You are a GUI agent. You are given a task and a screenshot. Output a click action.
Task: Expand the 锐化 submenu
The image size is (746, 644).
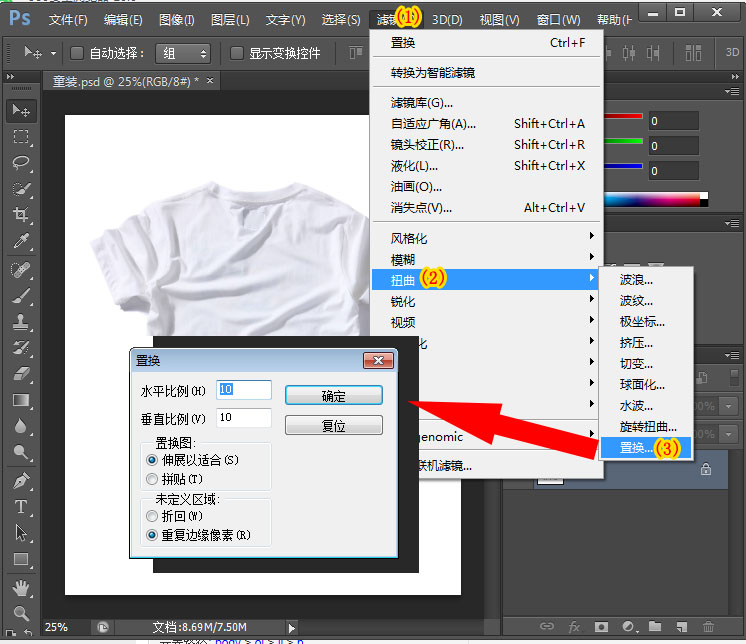[x=485, y=301]
